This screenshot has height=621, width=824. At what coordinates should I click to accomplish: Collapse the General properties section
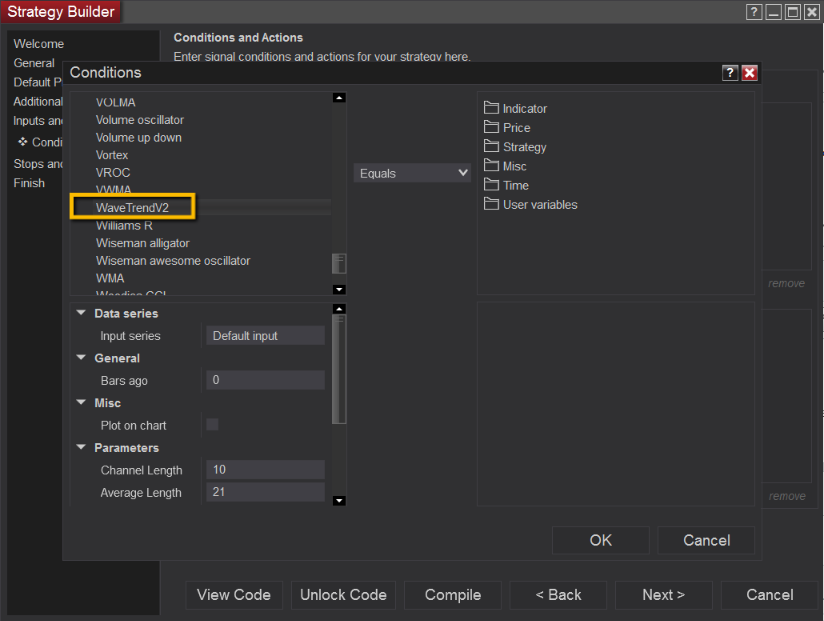[x=81, y=358]
